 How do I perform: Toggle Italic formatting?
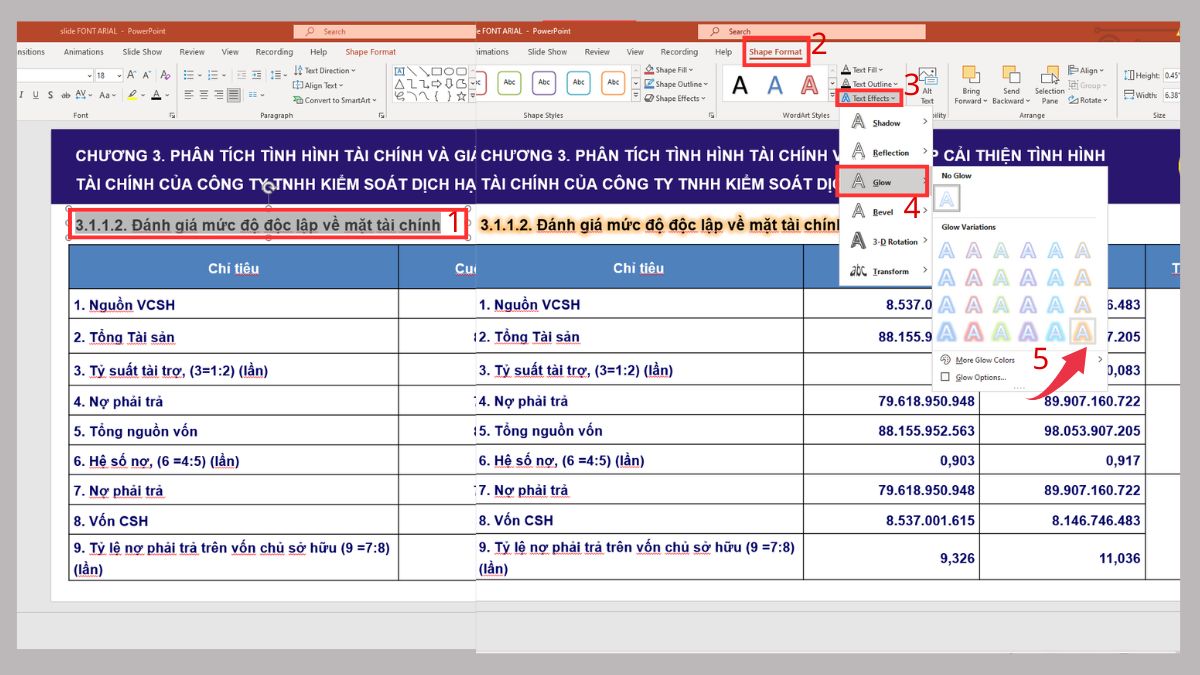click(21, 95)
